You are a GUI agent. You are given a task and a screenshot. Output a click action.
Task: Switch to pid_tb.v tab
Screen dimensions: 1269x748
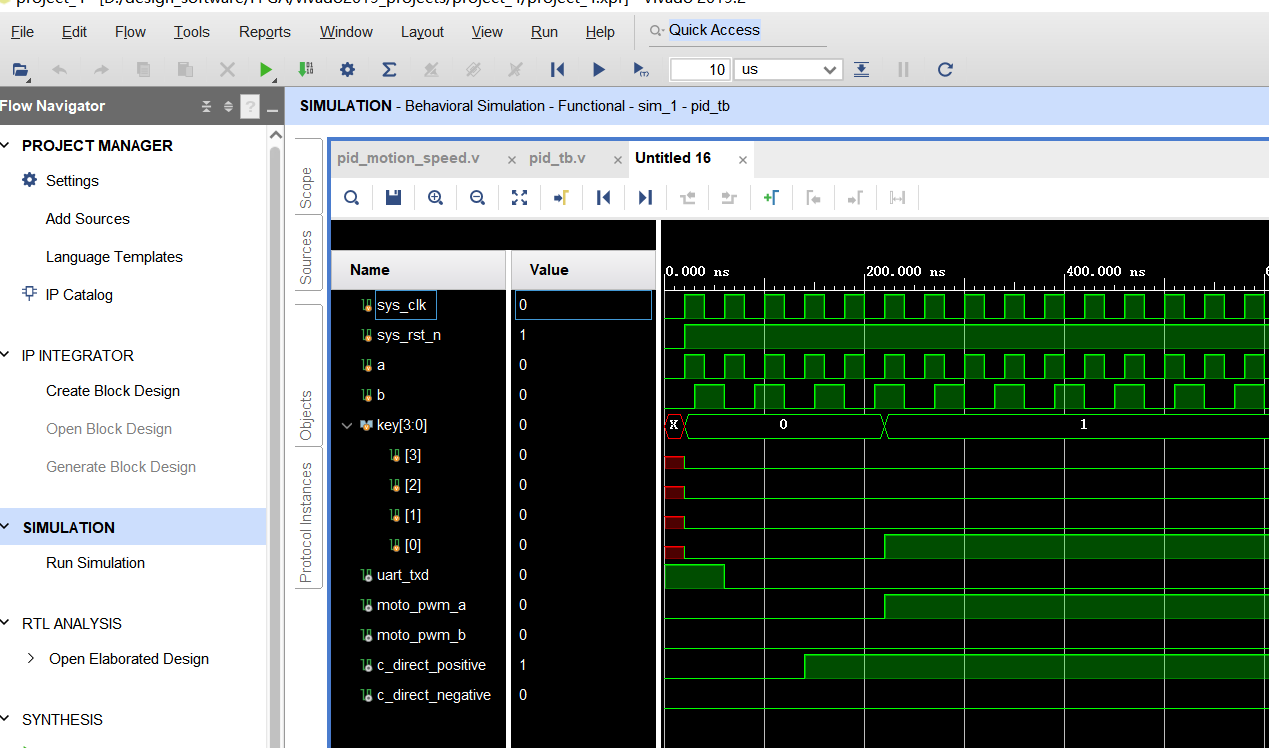(x=557, y=158)
